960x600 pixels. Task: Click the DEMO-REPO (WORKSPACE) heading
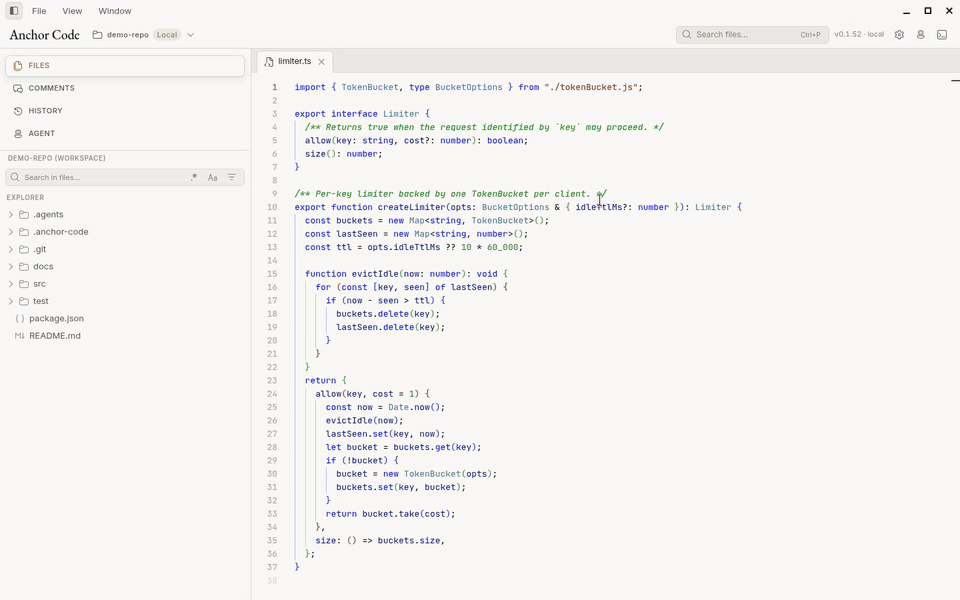56,158
